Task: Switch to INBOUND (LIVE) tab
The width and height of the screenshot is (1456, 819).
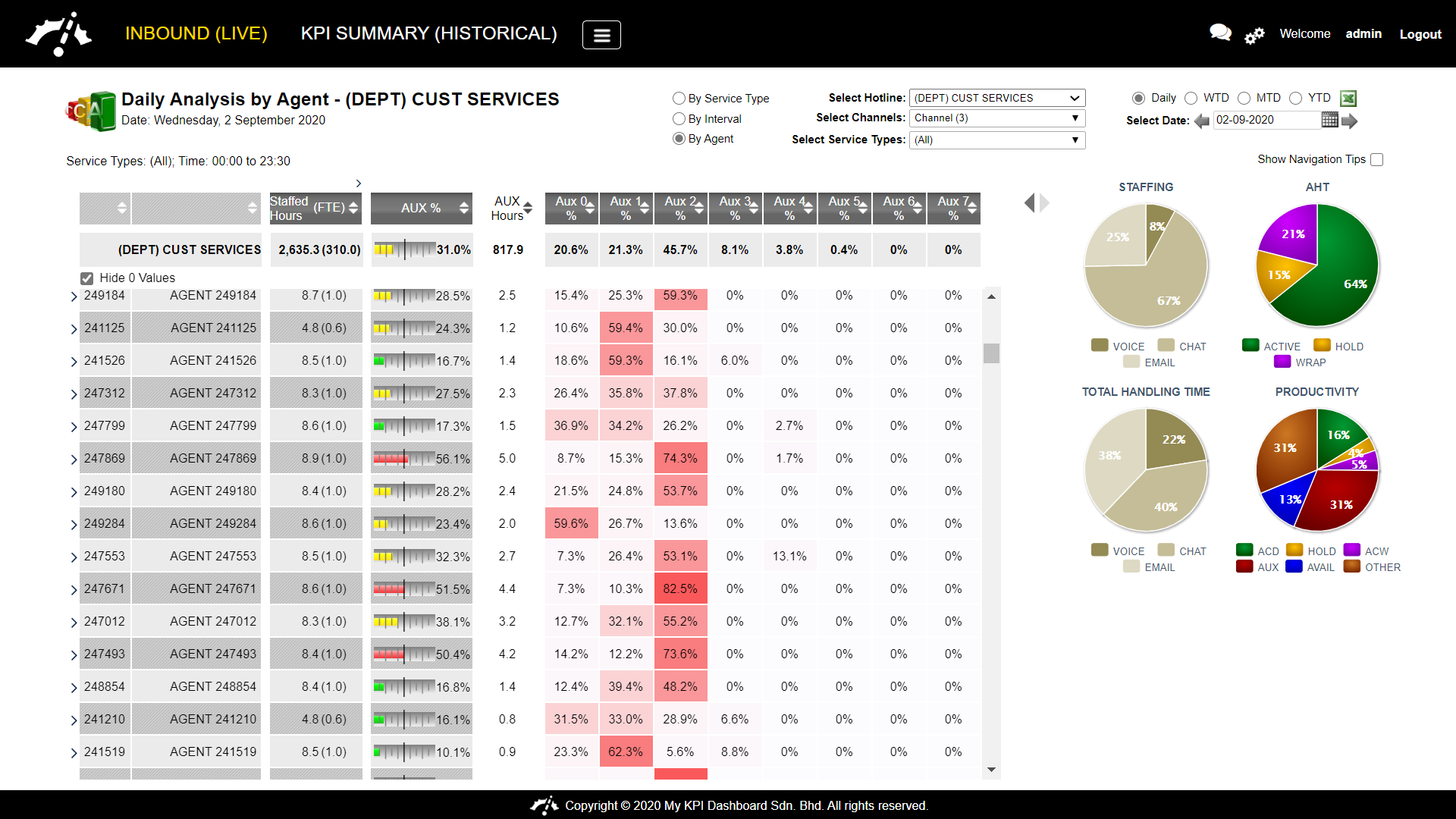Action: (x=196, y=33)
